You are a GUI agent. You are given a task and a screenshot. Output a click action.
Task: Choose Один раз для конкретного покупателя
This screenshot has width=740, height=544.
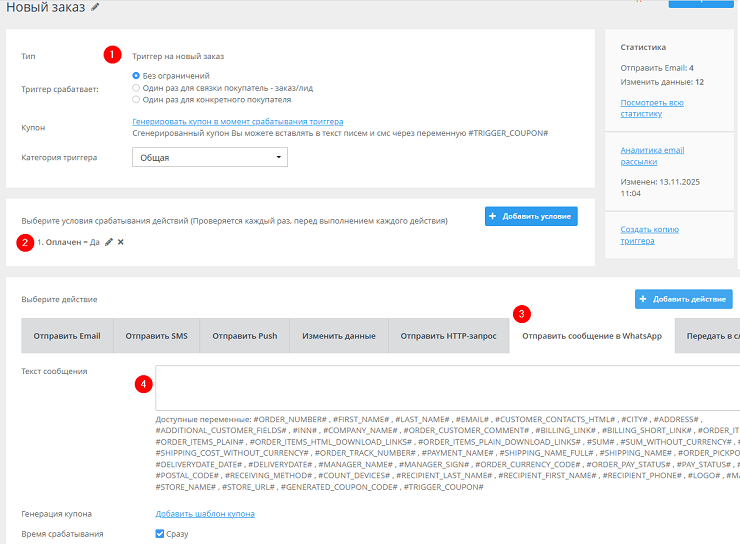137,100
